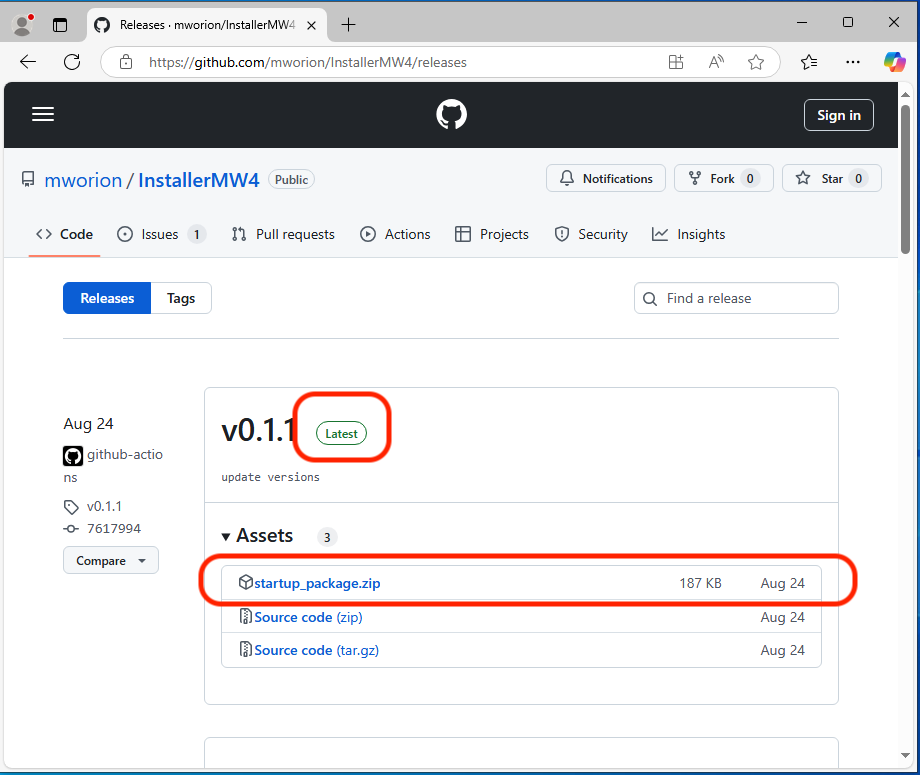The image size is (920, 775).
Task: Click the Notifications button
Action: pos(606,178)
